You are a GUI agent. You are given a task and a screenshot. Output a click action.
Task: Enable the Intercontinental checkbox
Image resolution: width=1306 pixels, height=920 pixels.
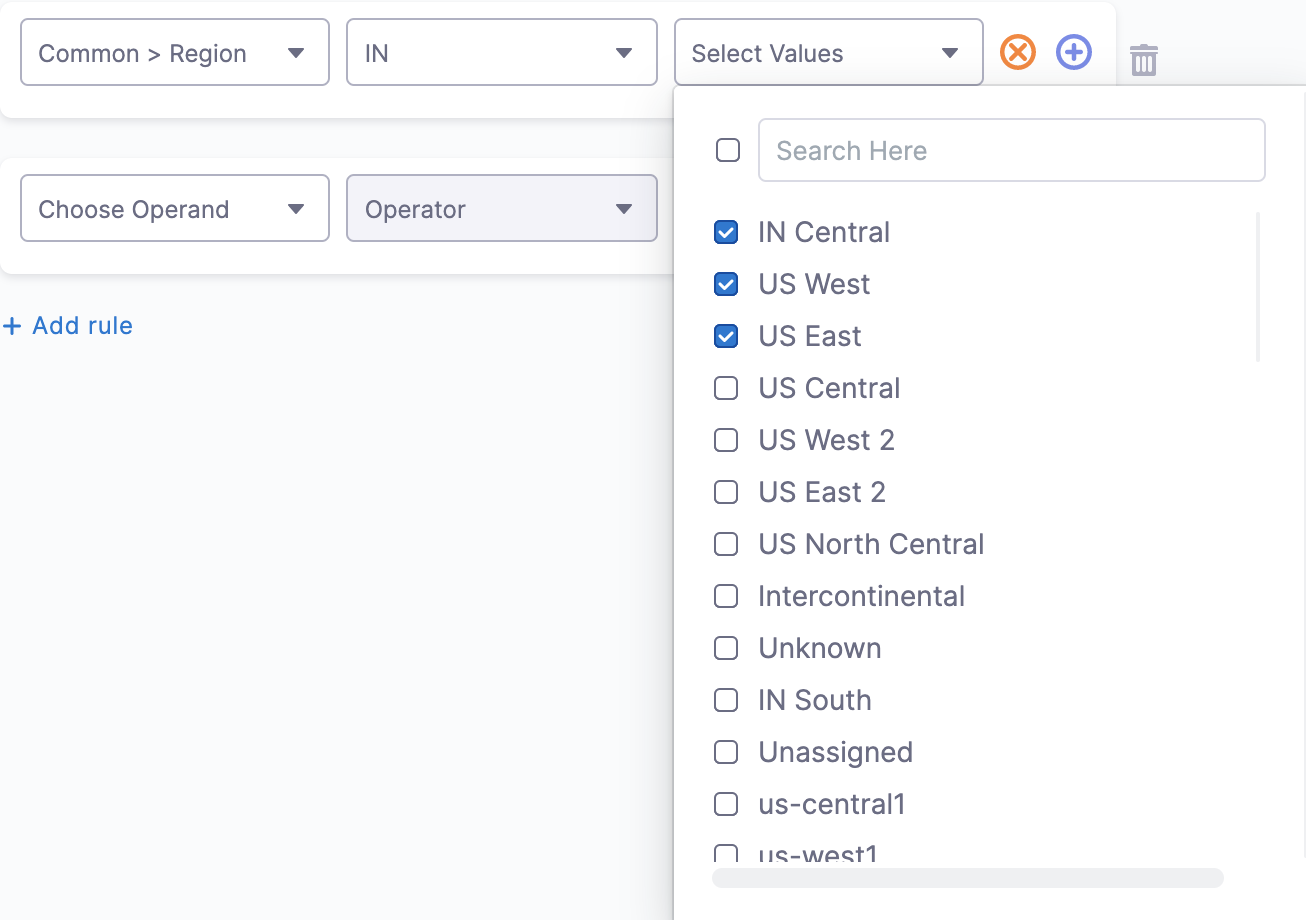coord(726,596)
